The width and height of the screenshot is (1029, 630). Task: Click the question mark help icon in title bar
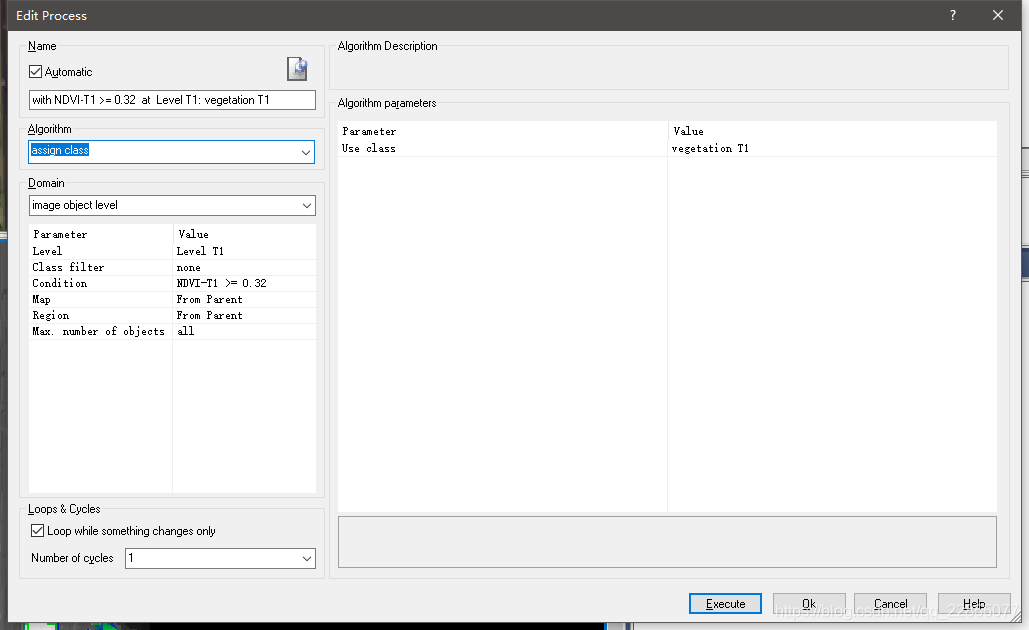pyautogui.click(x=953, y=15)
